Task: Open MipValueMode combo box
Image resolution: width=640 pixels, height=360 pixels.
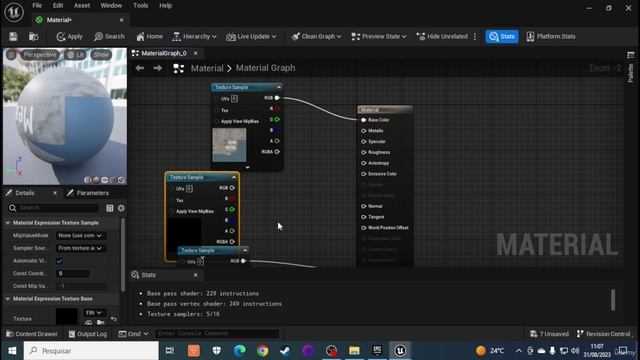Action: click(x=80, y=236)
